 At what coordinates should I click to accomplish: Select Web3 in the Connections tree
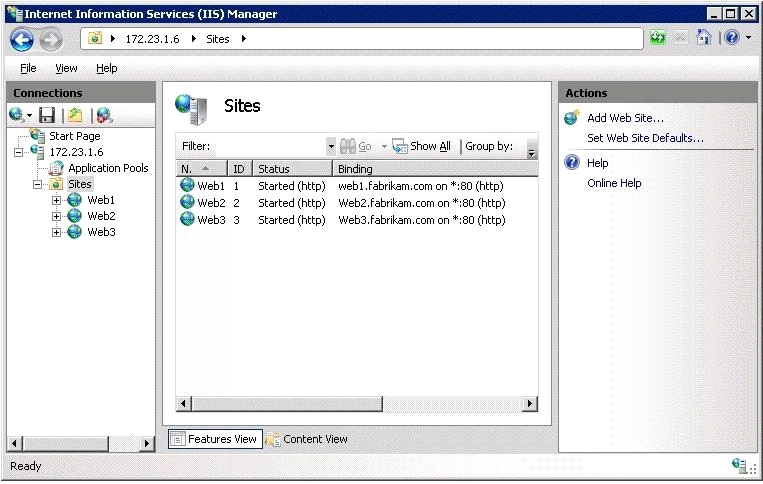pos(101,232)
